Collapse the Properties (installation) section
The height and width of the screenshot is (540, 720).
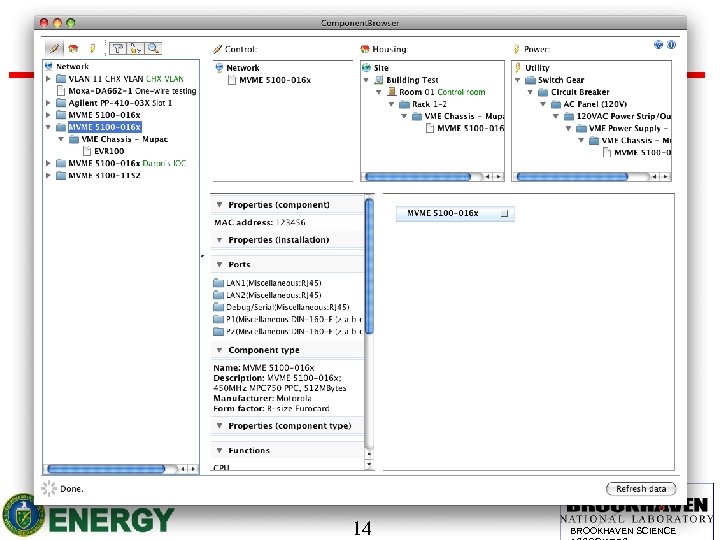click(x=219, y=240)
